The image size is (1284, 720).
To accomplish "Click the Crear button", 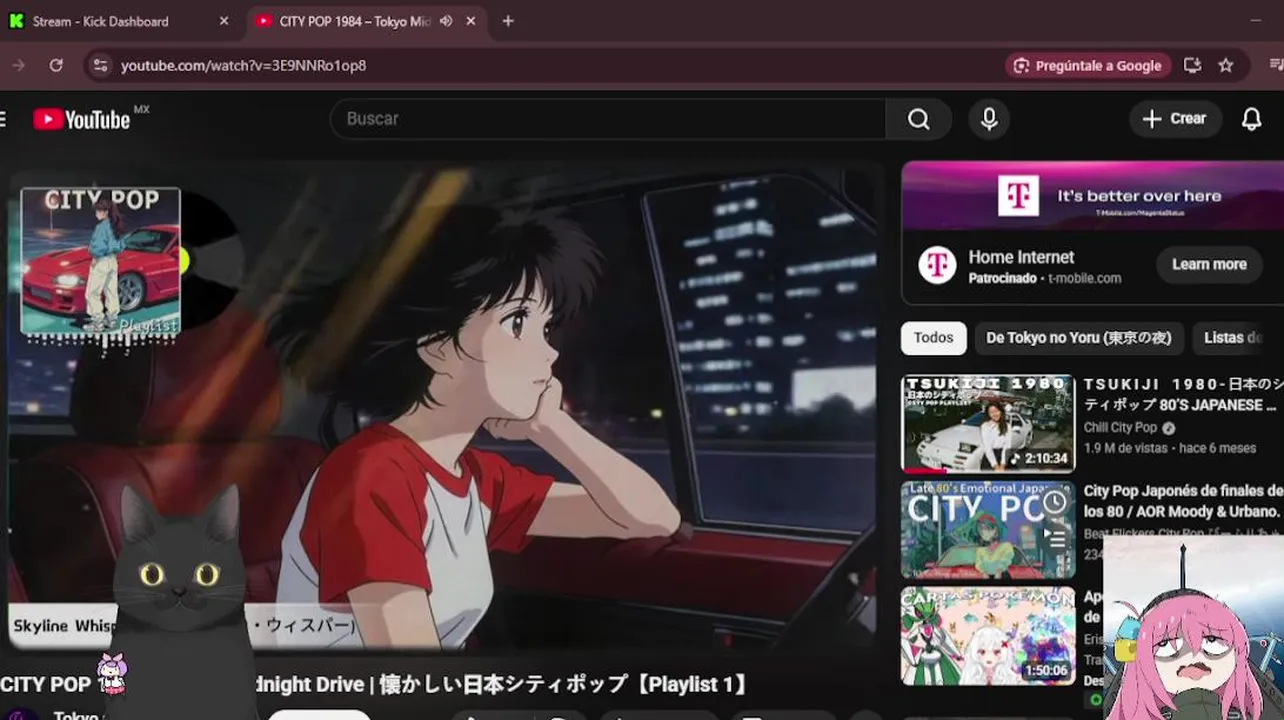I will coord(1175,119).
